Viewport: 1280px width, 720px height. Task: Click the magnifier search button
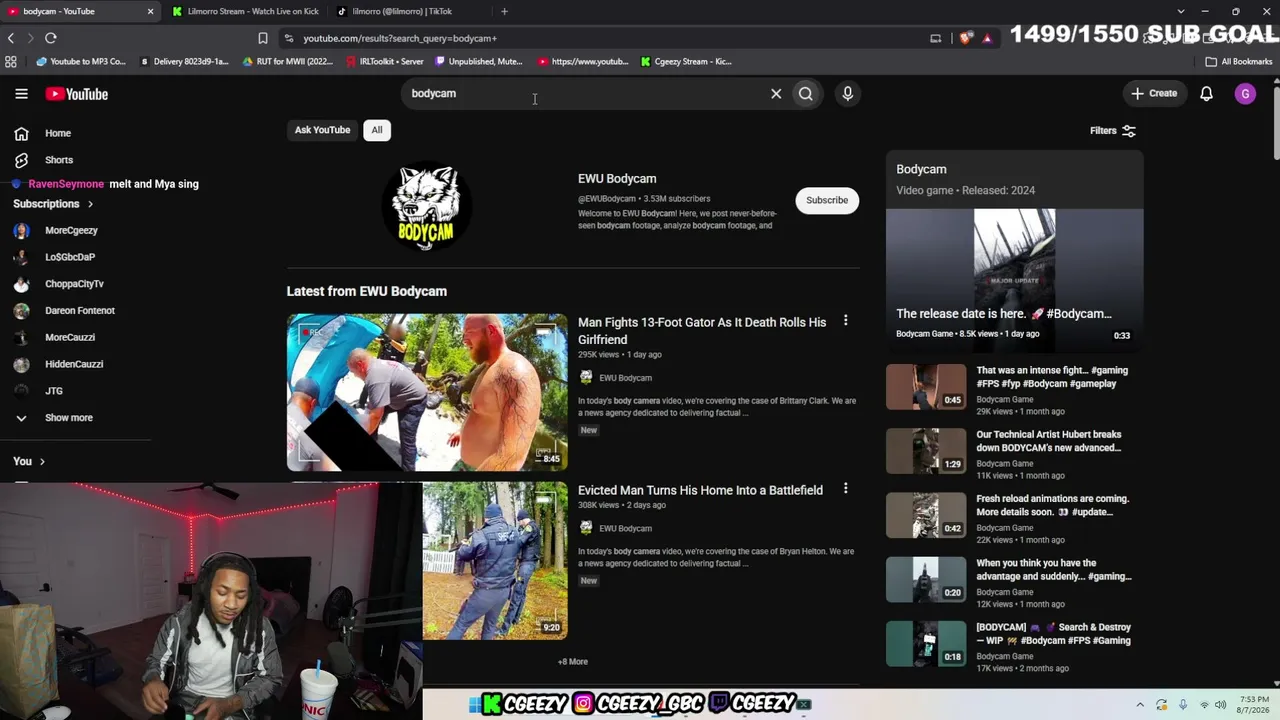(x=806, y=94)
